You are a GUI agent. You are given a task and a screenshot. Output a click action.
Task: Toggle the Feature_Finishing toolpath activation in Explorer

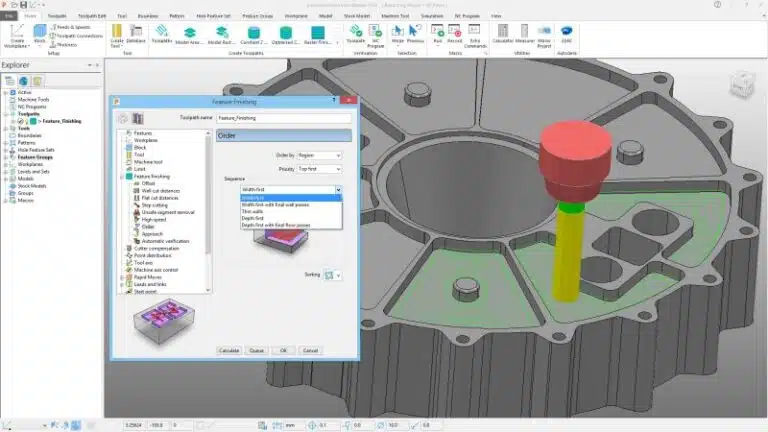click(20, 121)
